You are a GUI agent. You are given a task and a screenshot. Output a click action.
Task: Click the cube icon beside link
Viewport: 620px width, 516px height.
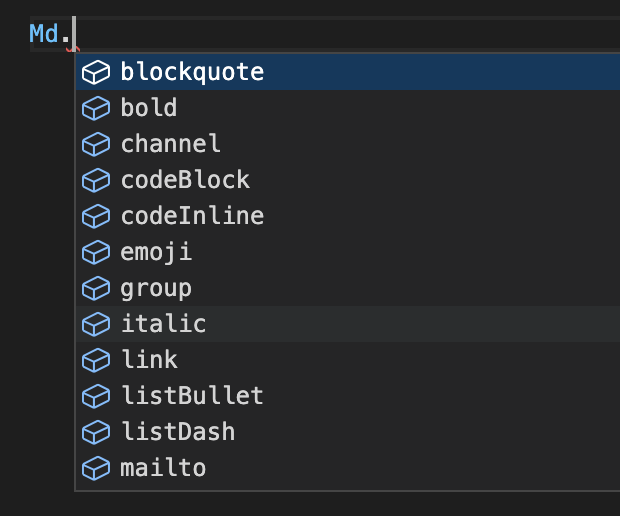[95, 360]
